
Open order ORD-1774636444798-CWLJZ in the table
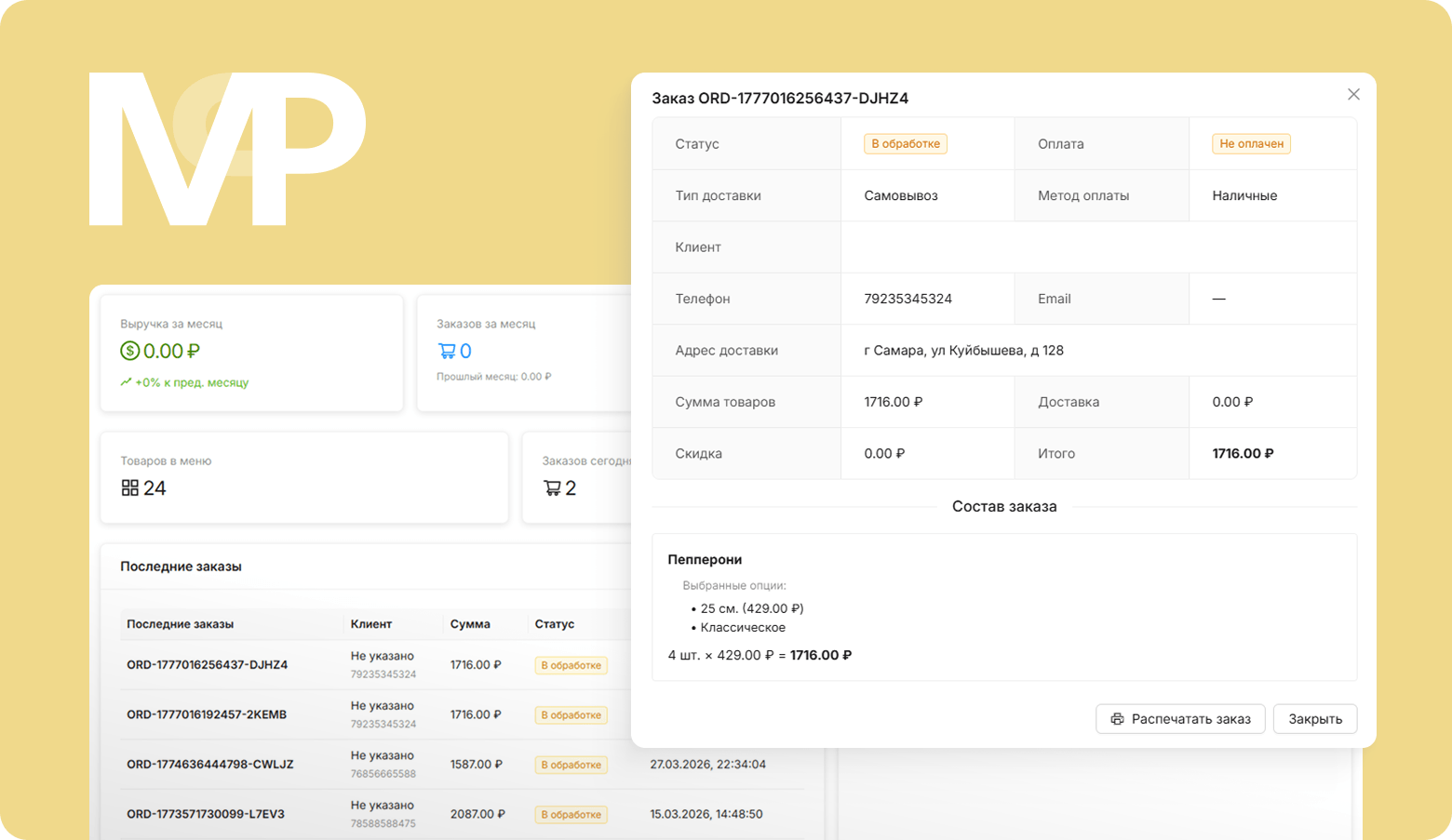(x=210, y=765)
